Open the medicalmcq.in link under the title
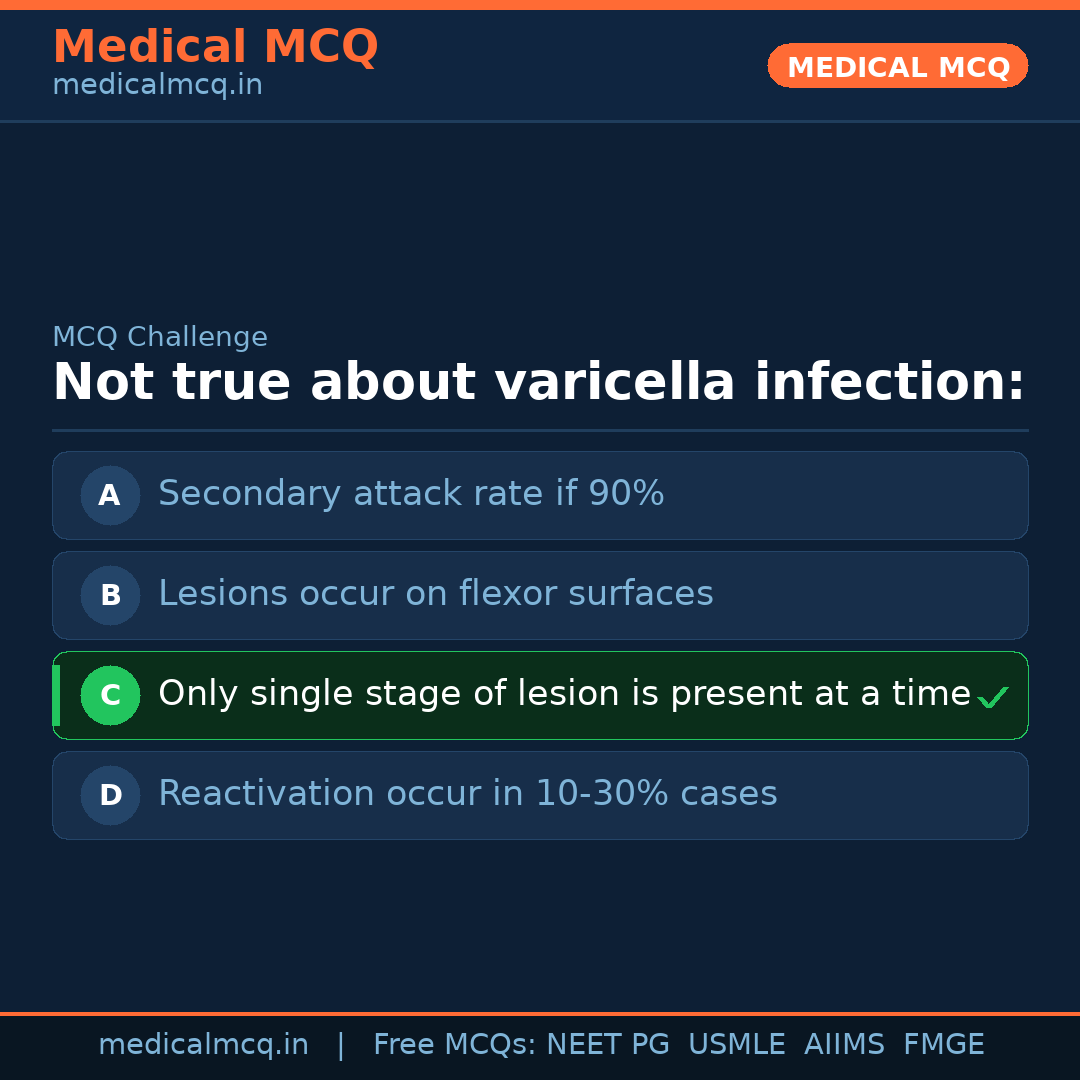The height and width of the screenshot is (1080, 1080). (x=157, y=86)
